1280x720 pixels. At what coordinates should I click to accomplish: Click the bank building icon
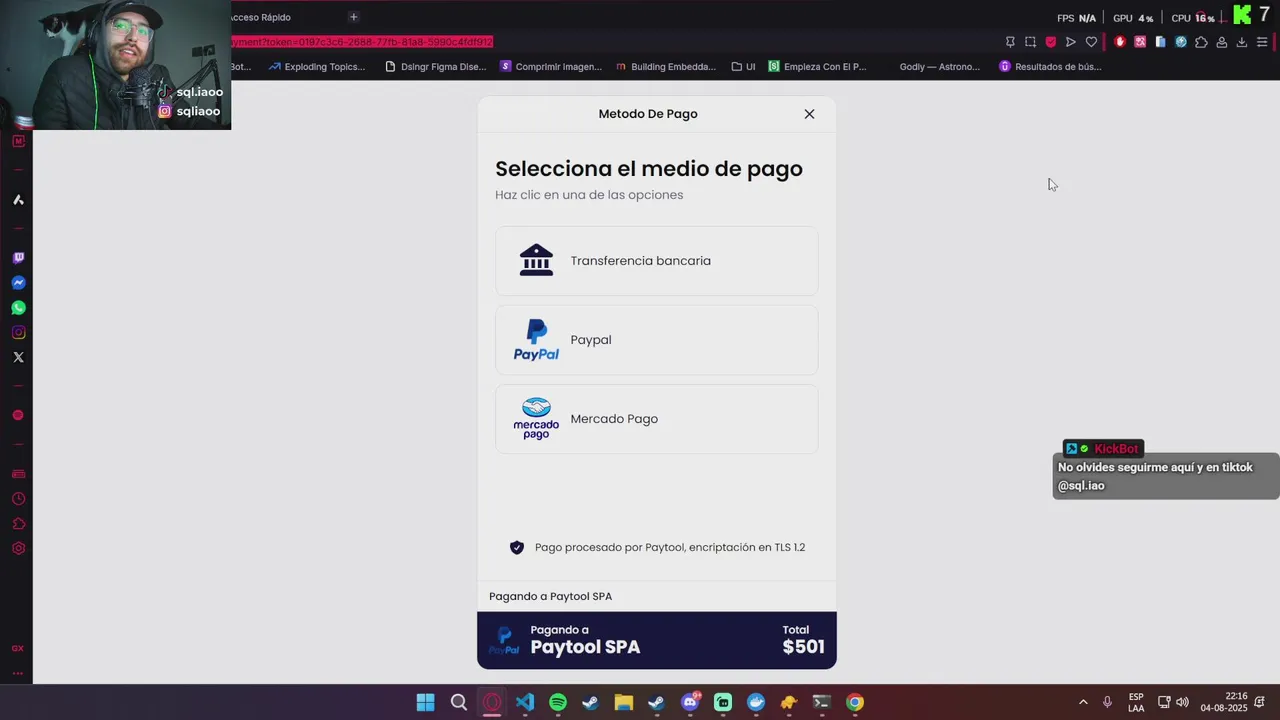pos(536,260)
